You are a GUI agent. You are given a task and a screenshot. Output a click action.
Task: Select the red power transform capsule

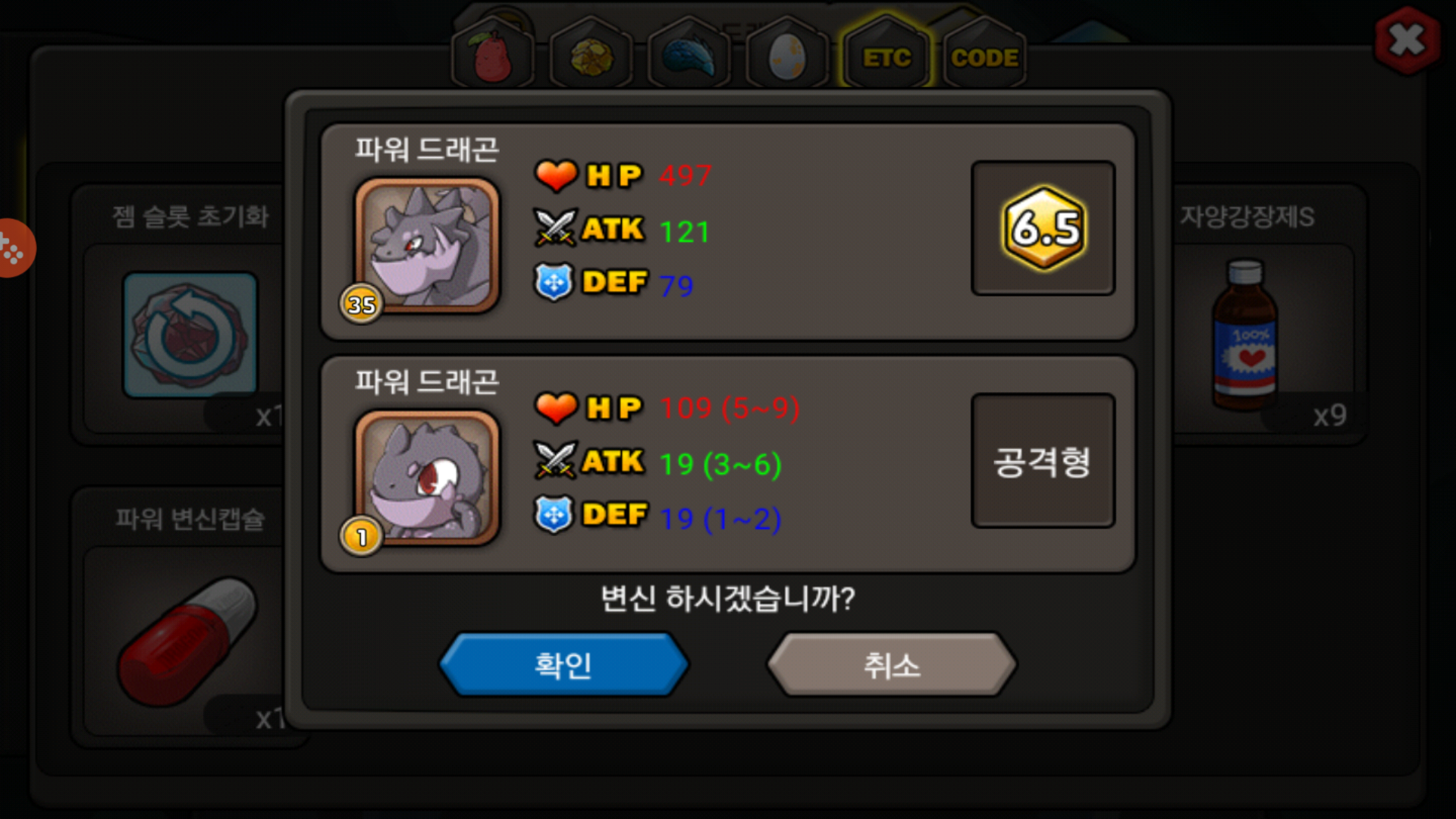[x=187, y=642]
